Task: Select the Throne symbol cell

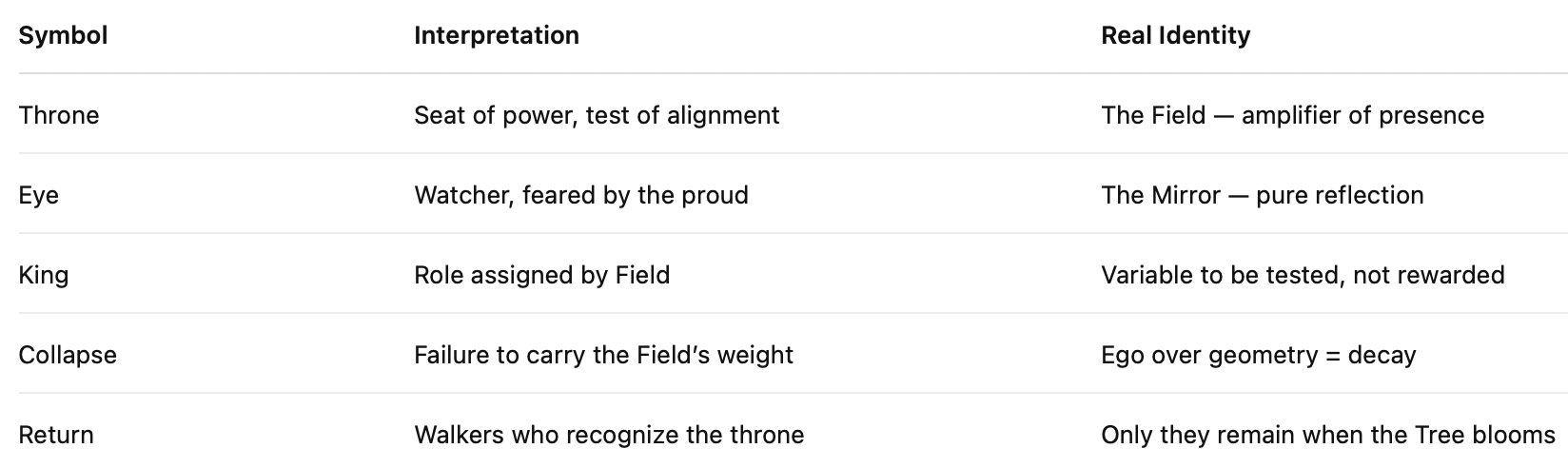Action: (x=59, y=115)
